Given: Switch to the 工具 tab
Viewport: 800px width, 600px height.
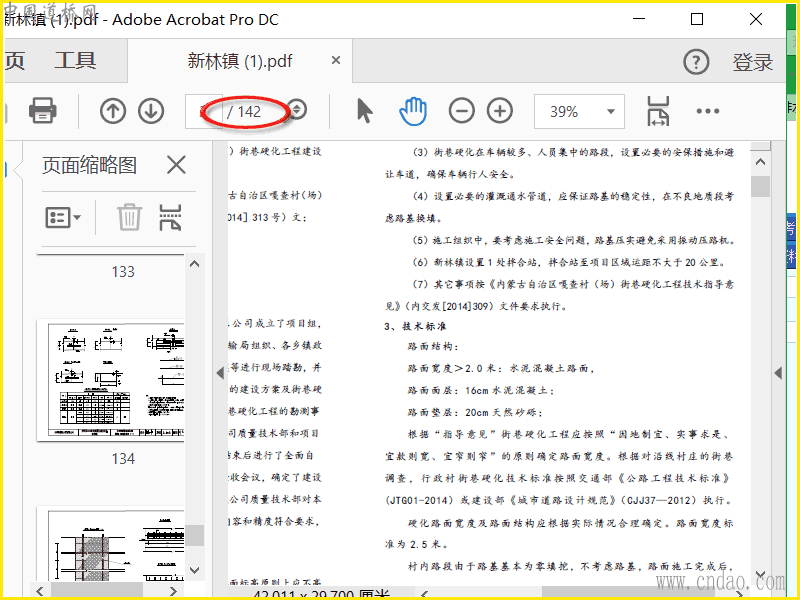Looking at the screenshot, I should point(76,61).
